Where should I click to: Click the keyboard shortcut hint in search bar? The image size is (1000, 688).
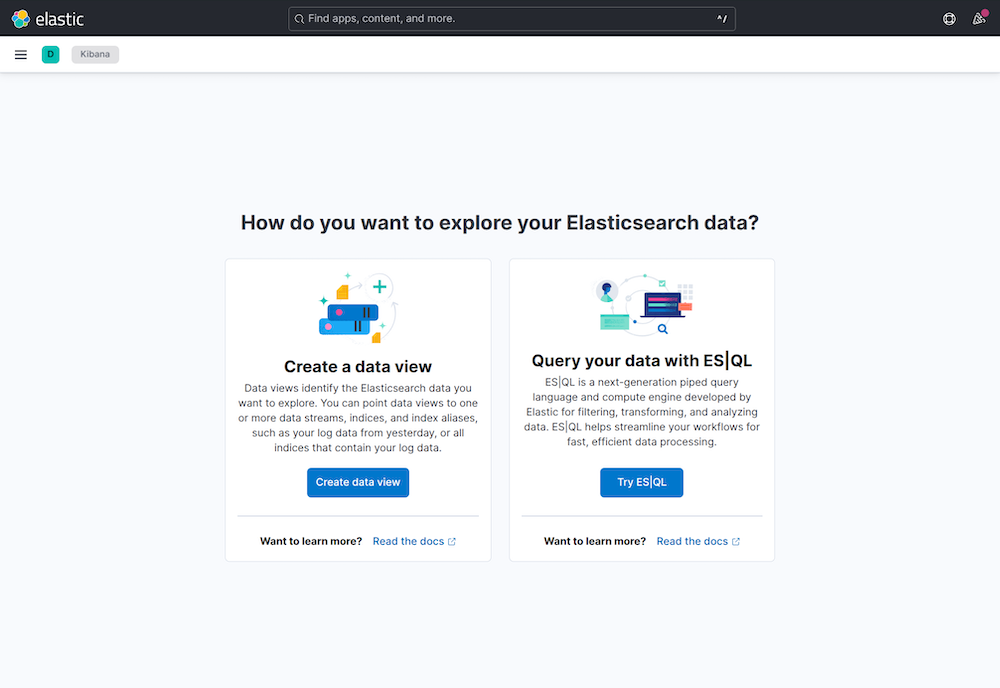pos(722,18)
